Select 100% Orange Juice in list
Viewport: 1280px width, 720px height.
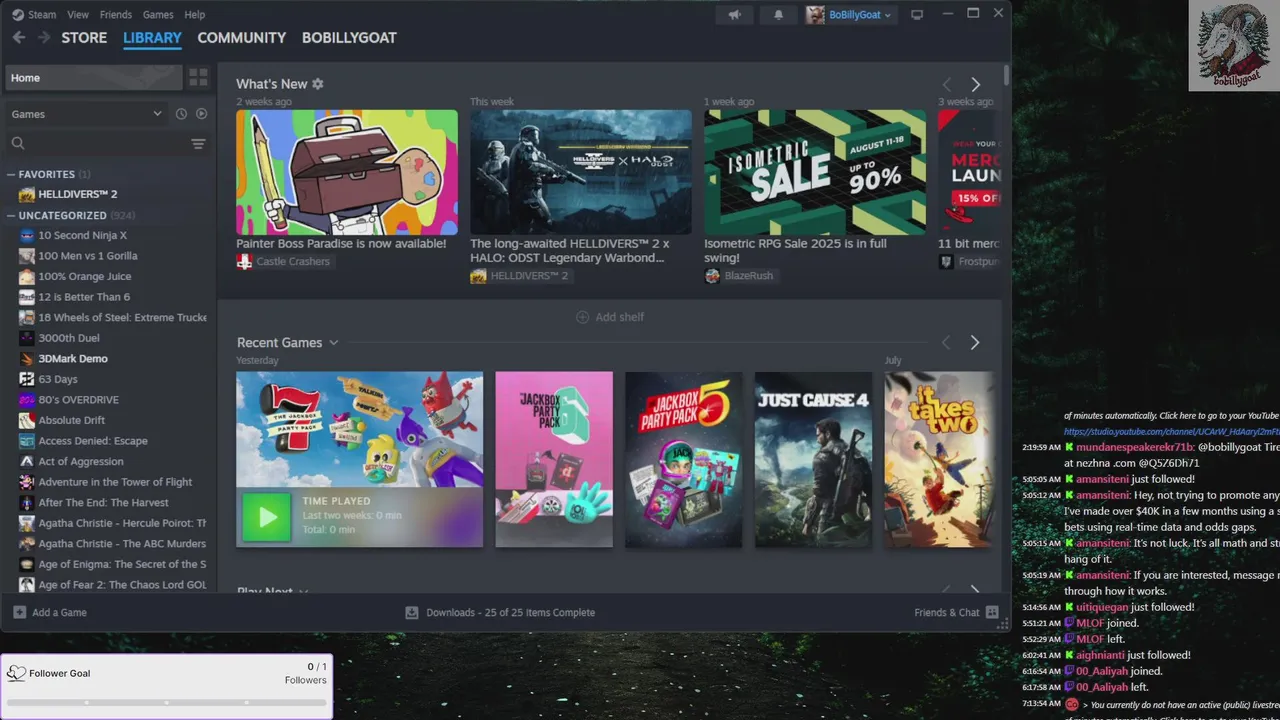click(85, 276)
